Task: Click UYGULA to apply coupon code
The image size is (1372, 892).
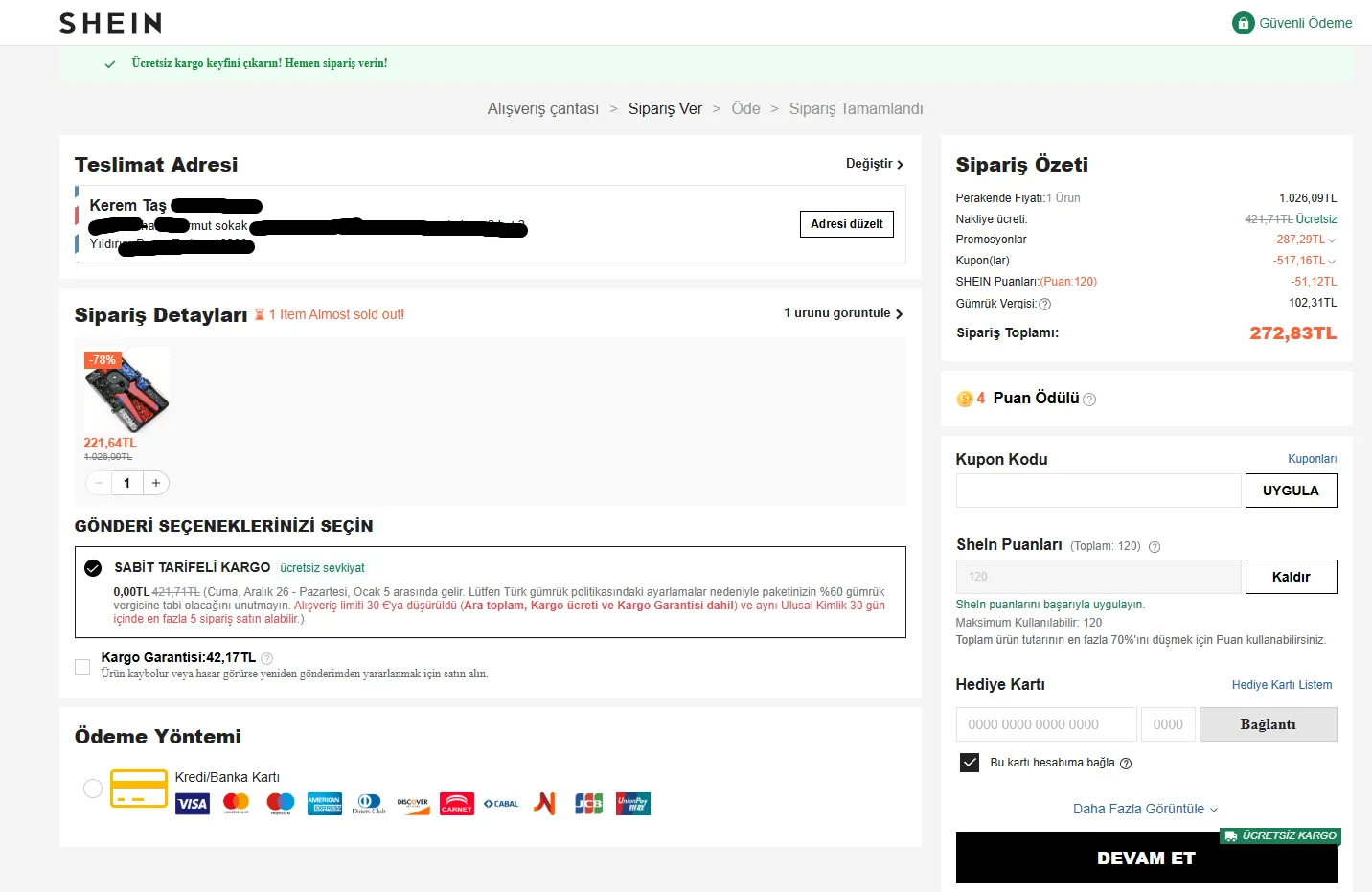Action: (1292, 491)
